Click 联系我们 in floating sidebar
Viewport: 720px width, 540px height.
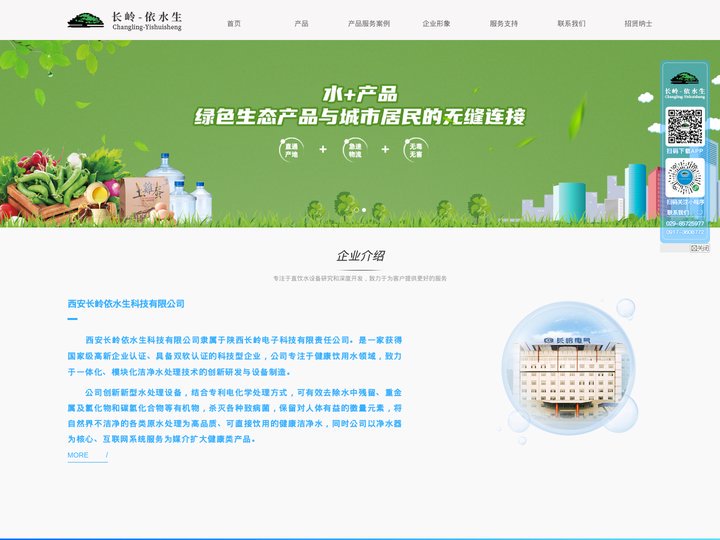pos(678,213)
